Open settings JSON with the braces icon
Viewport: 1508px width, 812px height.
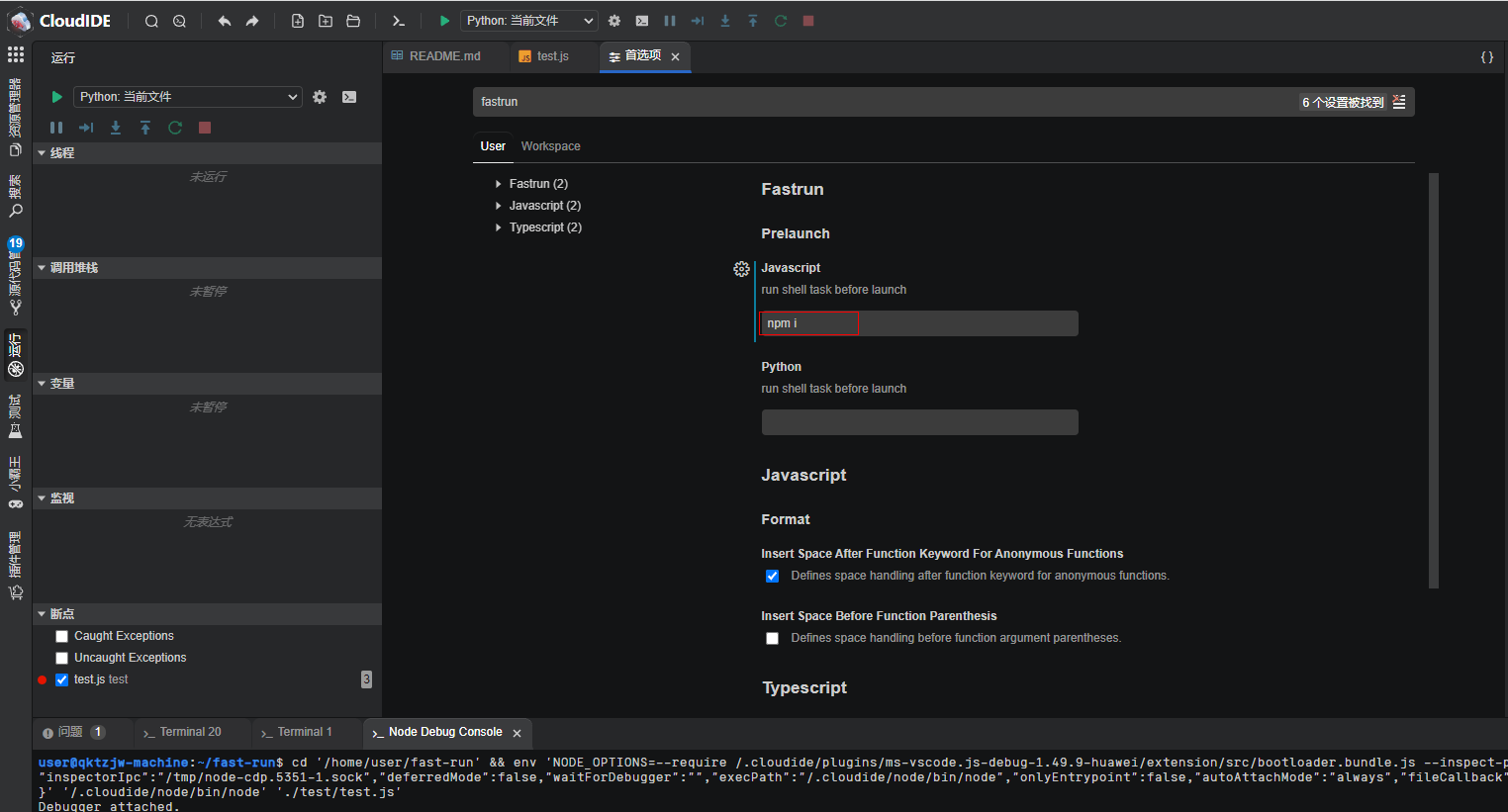(x=1486, y=57)
